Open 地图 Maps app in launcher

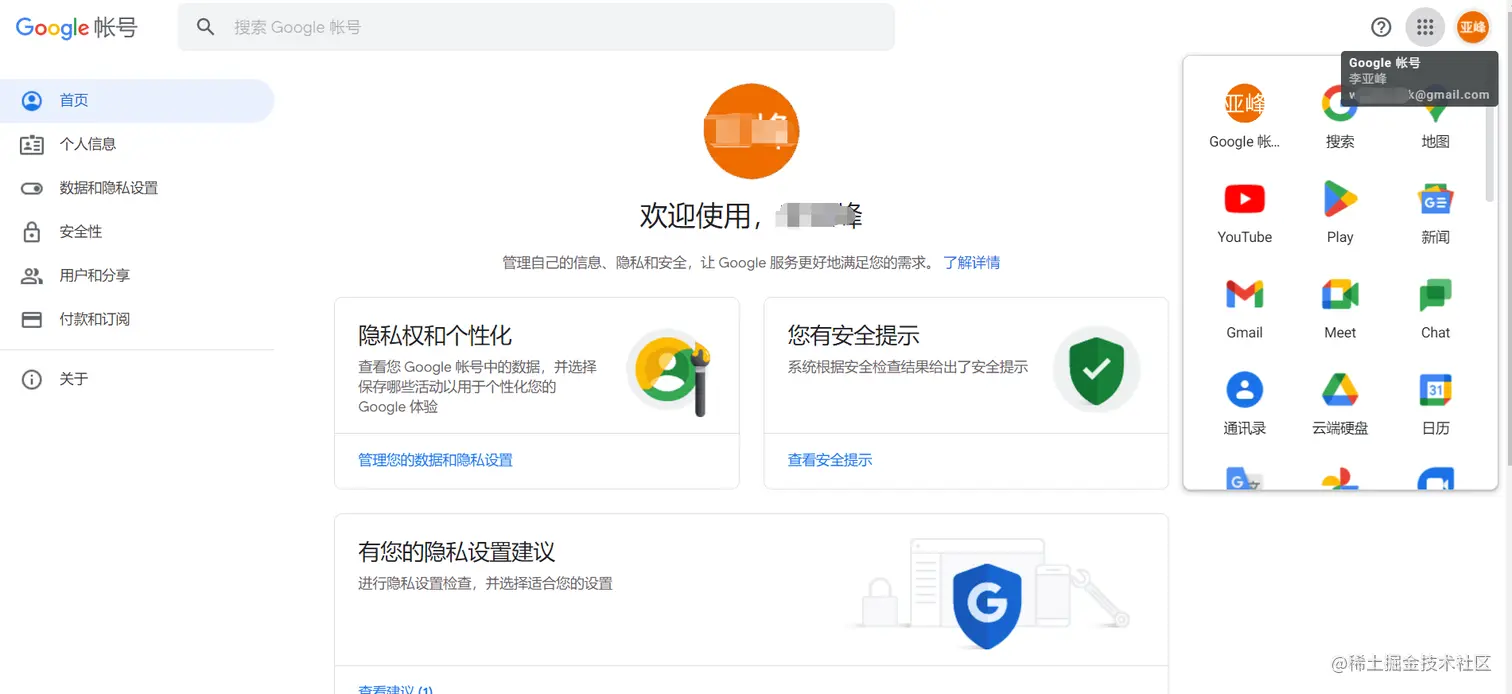(1435, 117)
